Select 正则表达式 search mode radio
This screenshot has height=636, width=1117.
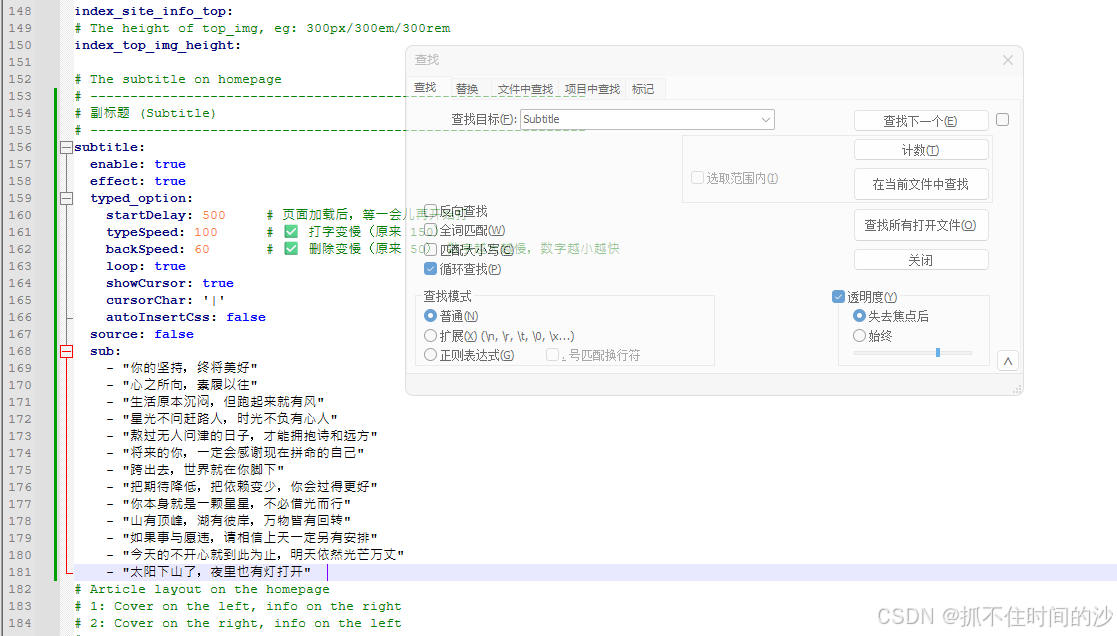click(430, 355)
